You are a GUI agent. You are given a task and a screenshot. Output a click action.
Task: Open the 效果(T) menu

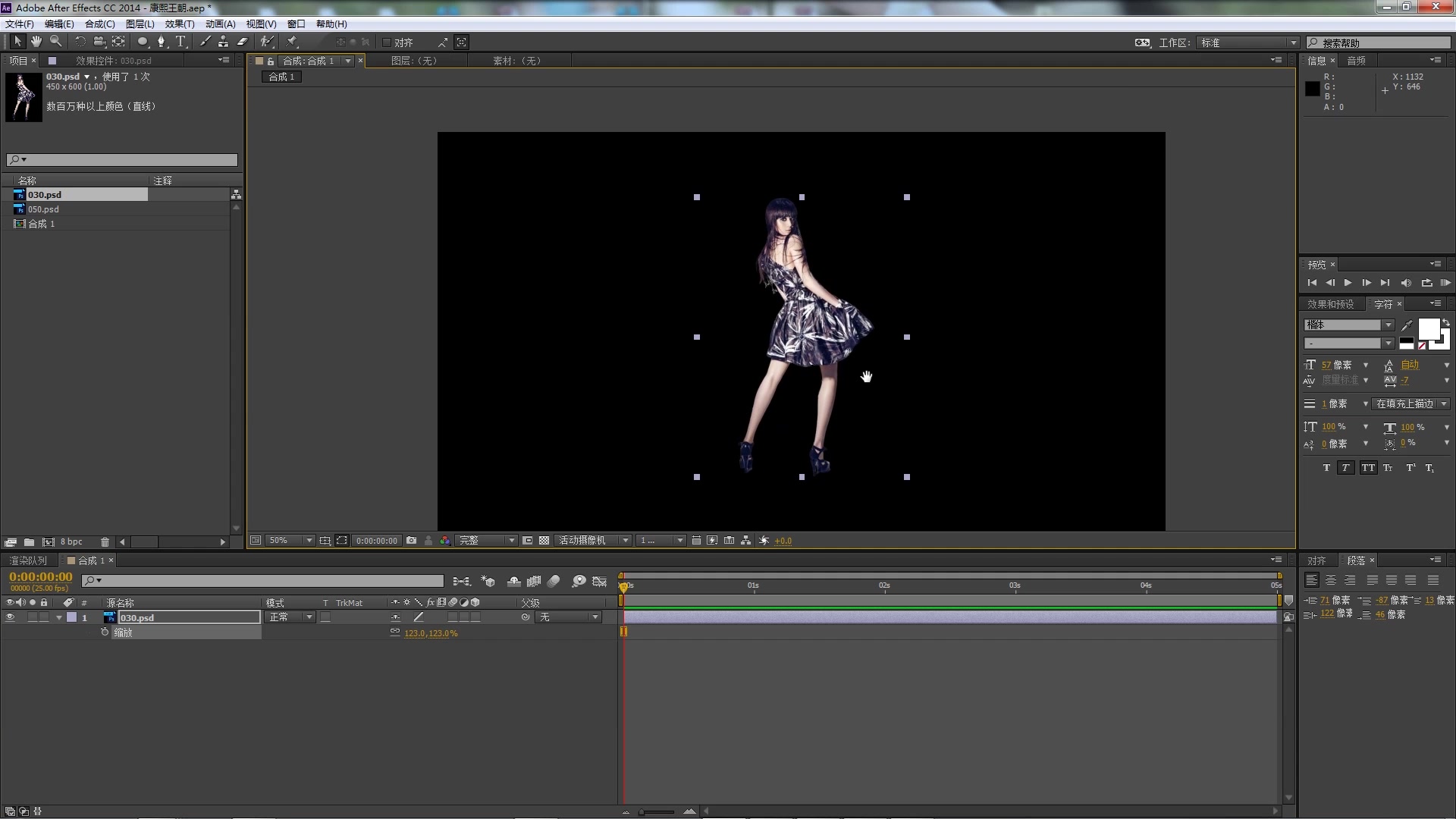(180, 24)
